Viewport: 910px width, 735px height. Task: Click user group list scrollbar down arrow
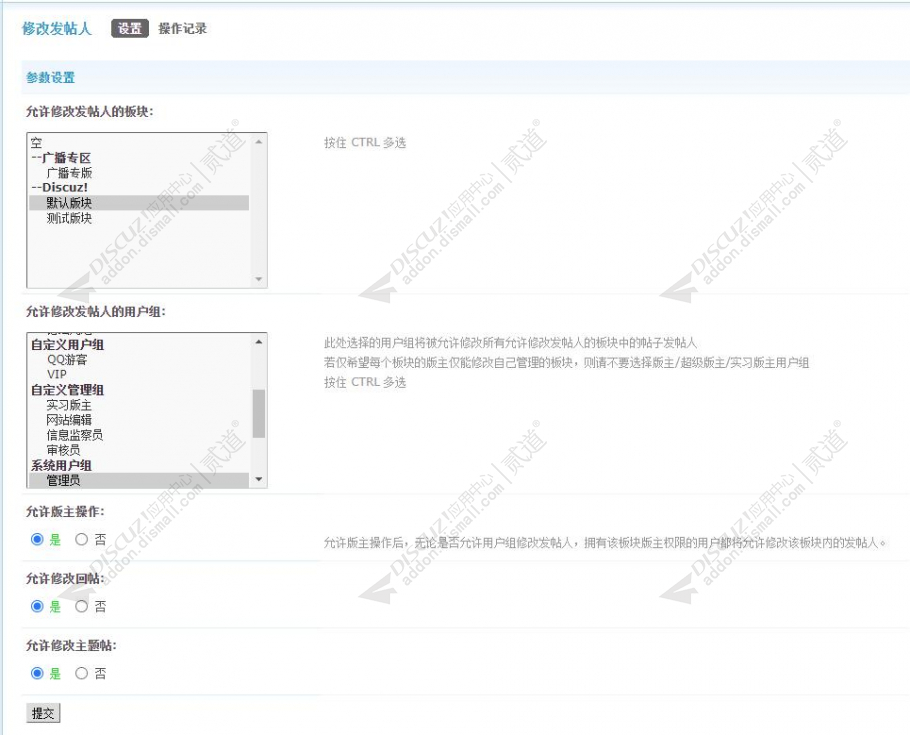[x=259, y=480]
